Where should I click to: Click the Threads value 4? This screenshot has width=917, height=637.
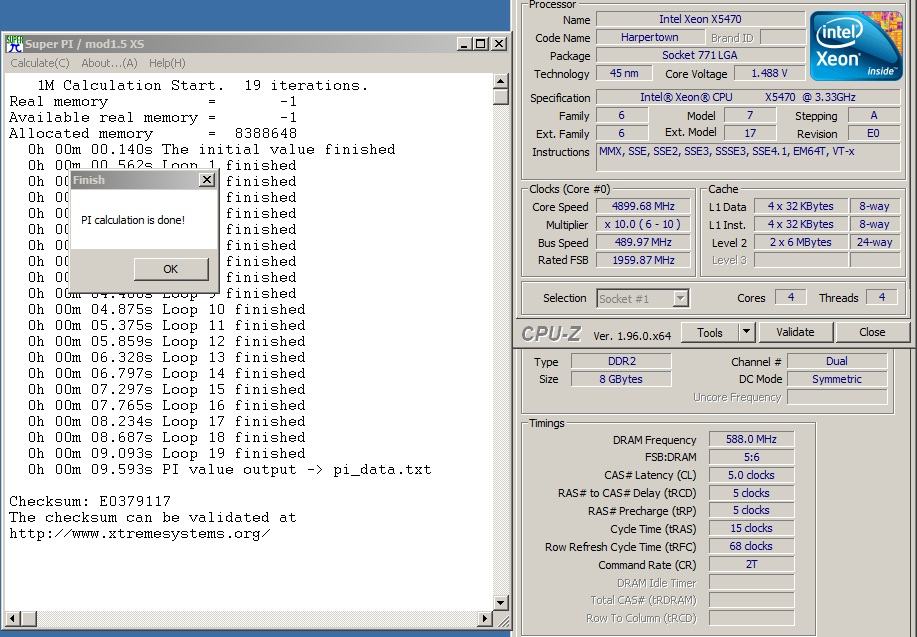tap(882, 298)
